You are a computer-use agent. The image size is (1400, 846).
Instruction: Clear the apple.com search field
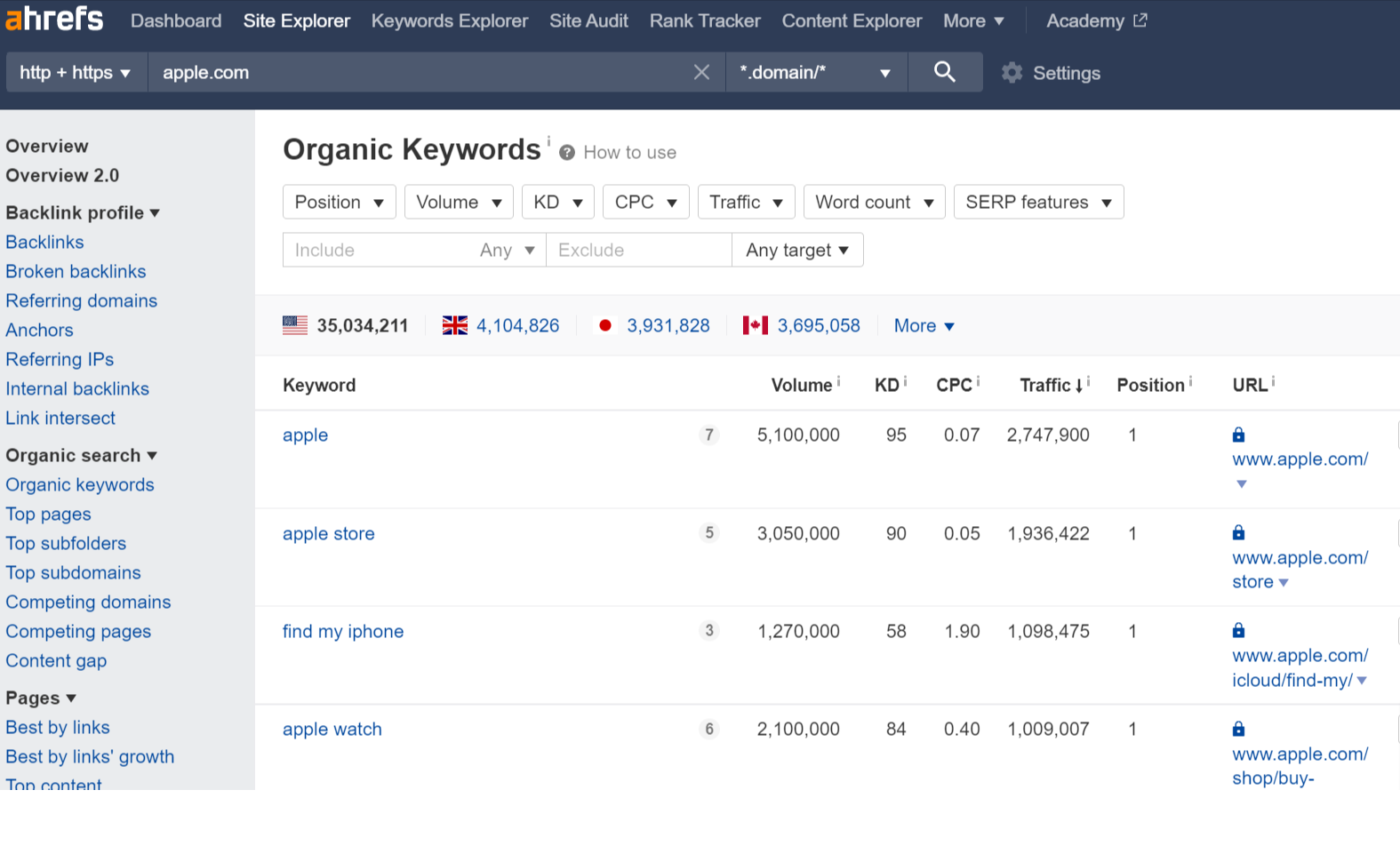tap(701, 72)
